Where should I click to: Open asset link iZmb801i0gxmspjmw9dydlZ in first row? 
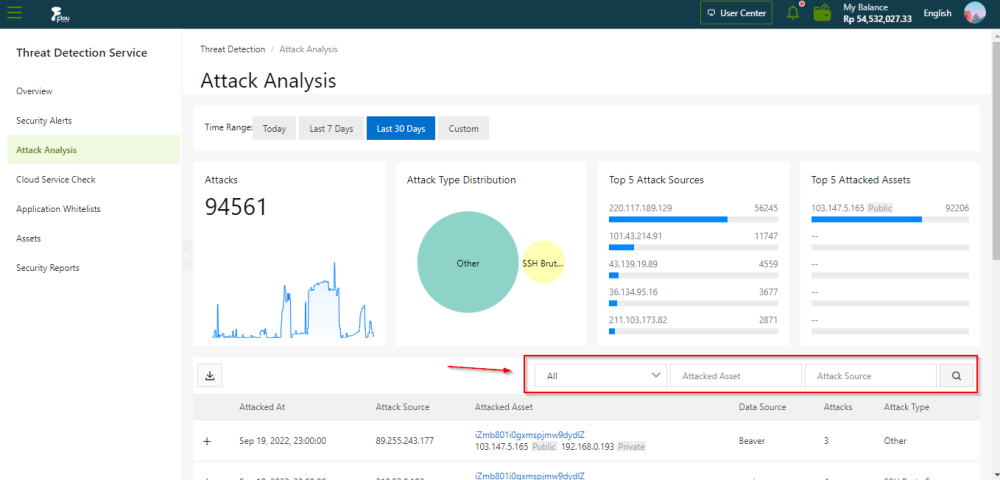(x=530, y=435)
